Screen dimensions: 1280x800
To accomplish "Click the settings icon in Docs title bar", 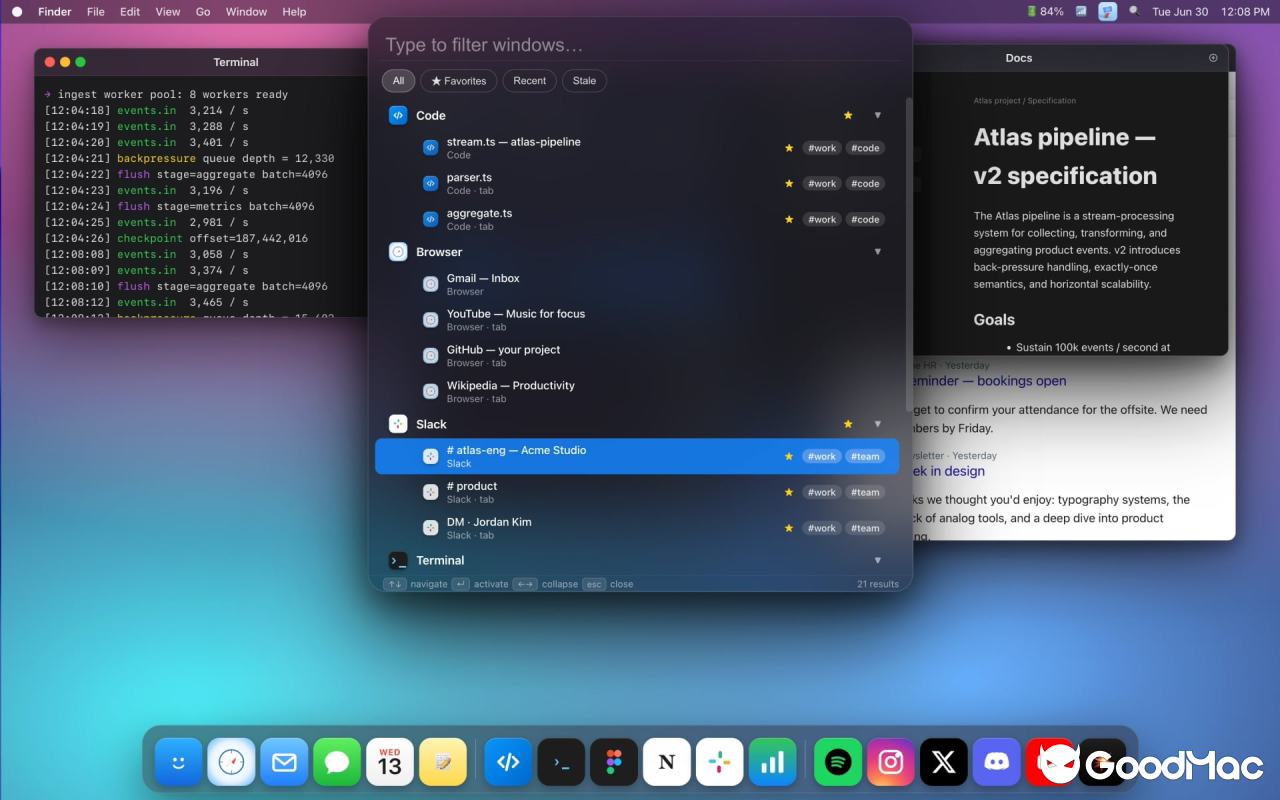I will tap(1213, 58).
